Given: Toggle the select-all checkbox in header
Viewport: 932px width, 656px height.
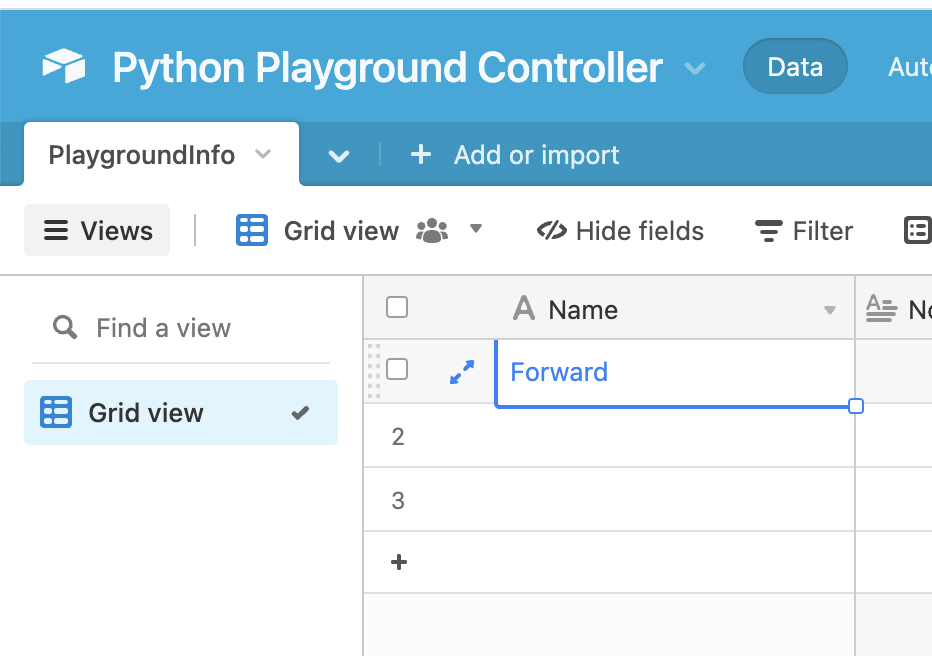Looking at the screenshot, I should pos(397,308).
